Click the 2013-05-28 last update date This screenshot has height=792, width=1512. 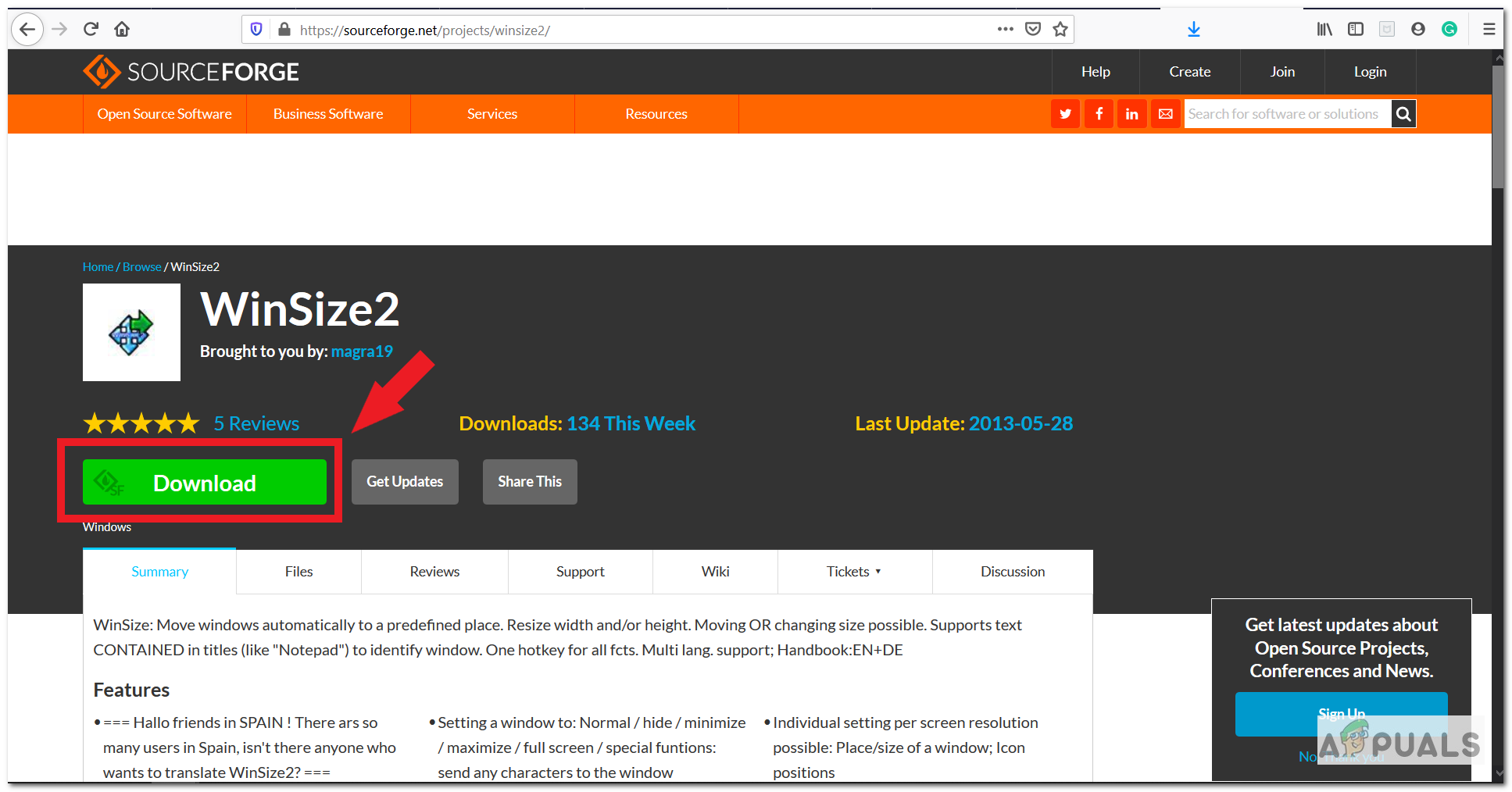click(x=1021, y=423)
